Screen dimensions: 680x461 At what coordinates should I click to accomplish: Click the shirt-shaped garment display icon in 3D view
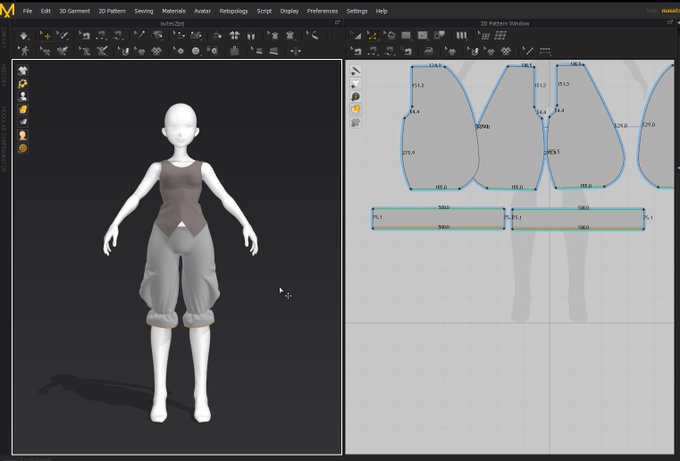coord(22,70)
